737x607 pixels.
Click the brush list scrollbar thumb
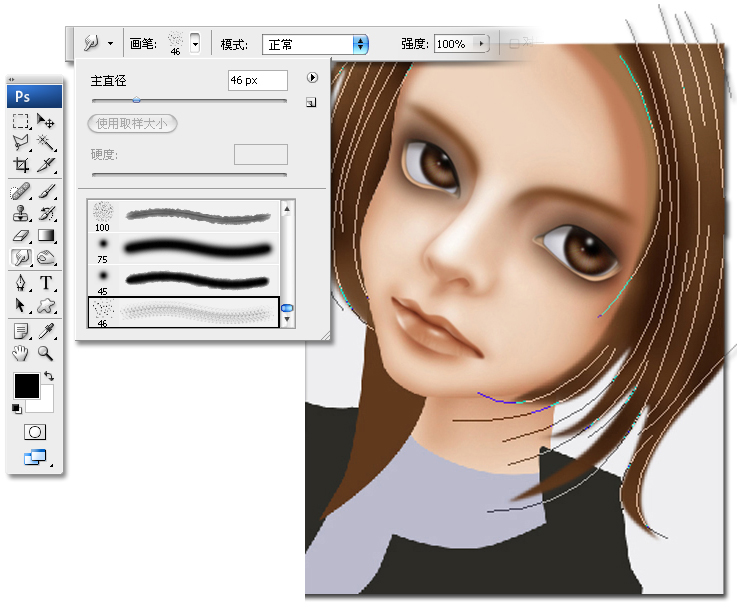tap(287, 308)
